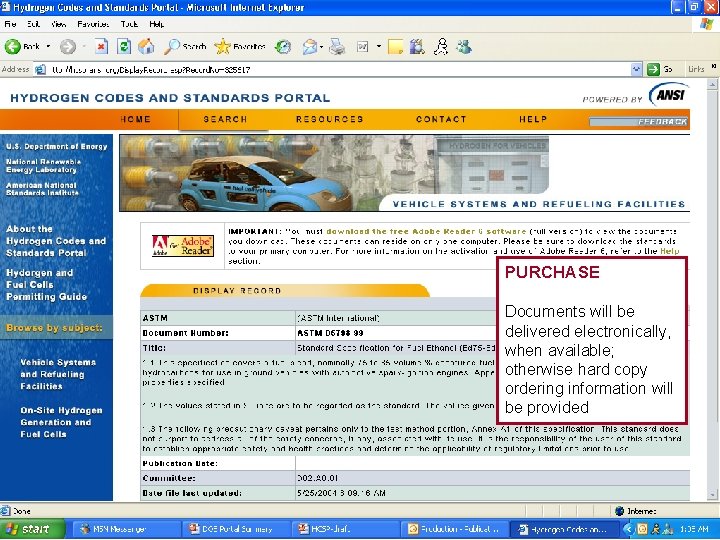The image size is (720, 540).
Task: Click the page icon in address bar
Action: click(41, 70)
